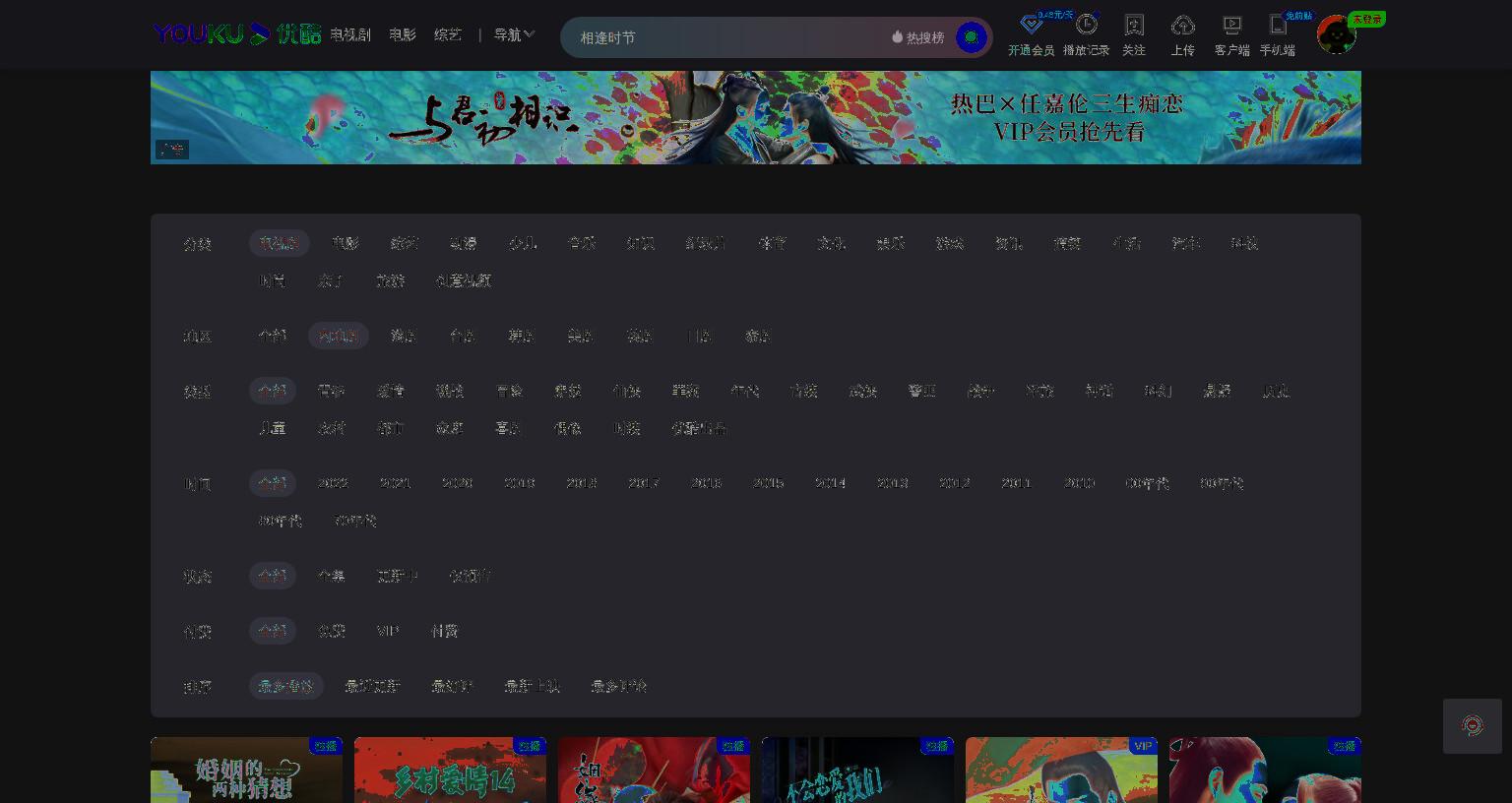Viewport: 1512px width, 803px height.
Task: Click the 开通会员 diamond icon
Action: coord(1031,25)
